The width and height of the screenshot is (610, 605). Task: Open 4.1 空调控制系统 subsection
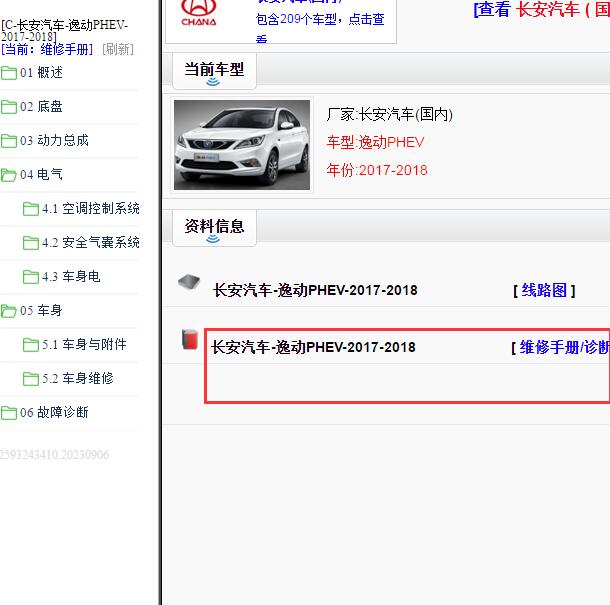coord(91,208)
